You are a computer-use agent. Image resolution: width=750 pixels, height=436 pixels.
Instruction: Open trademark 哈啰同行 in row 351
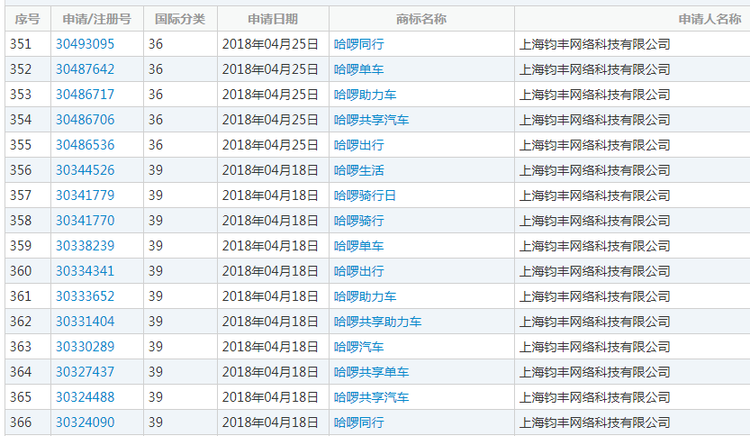pyautogui.click(x=359, y=44)
